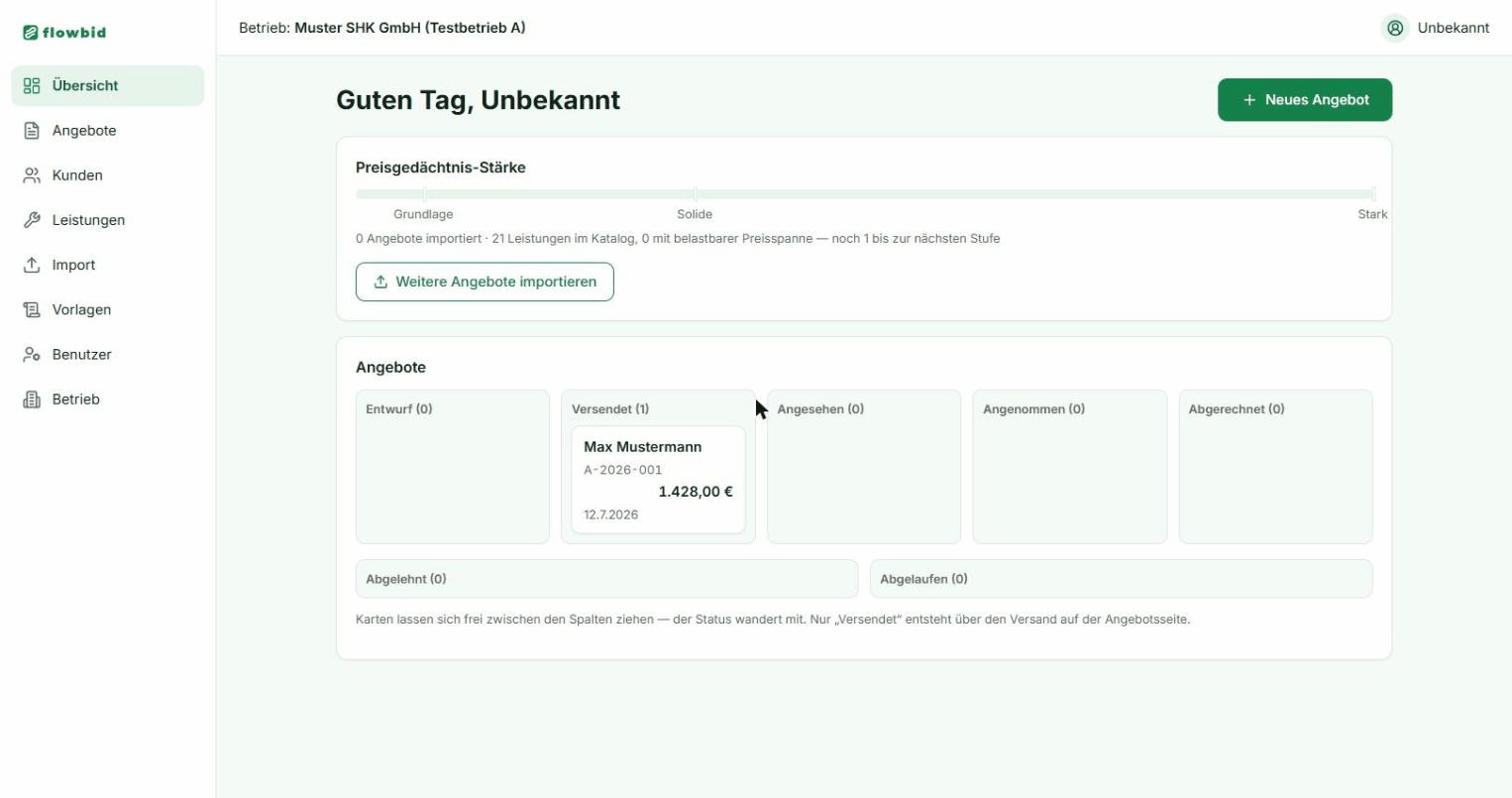This screenshot has height=798, width=1512.
Task: Click the Preisgedächtnis-Stärke progress bar
Action: pos(864,194)
